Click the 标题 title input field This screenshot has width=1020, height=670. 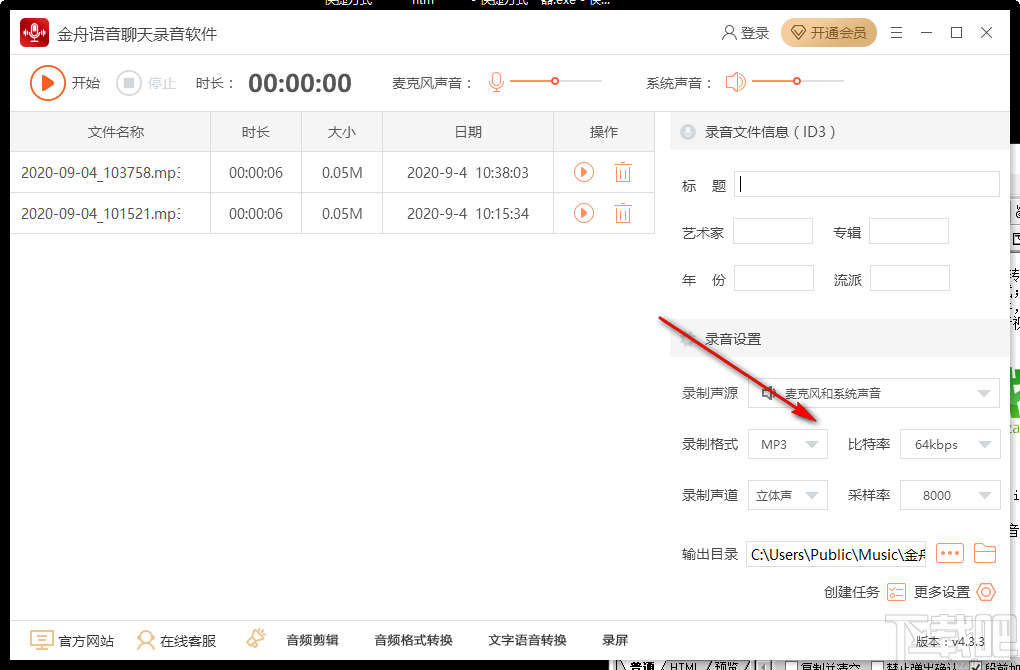(x=866, y=184)
